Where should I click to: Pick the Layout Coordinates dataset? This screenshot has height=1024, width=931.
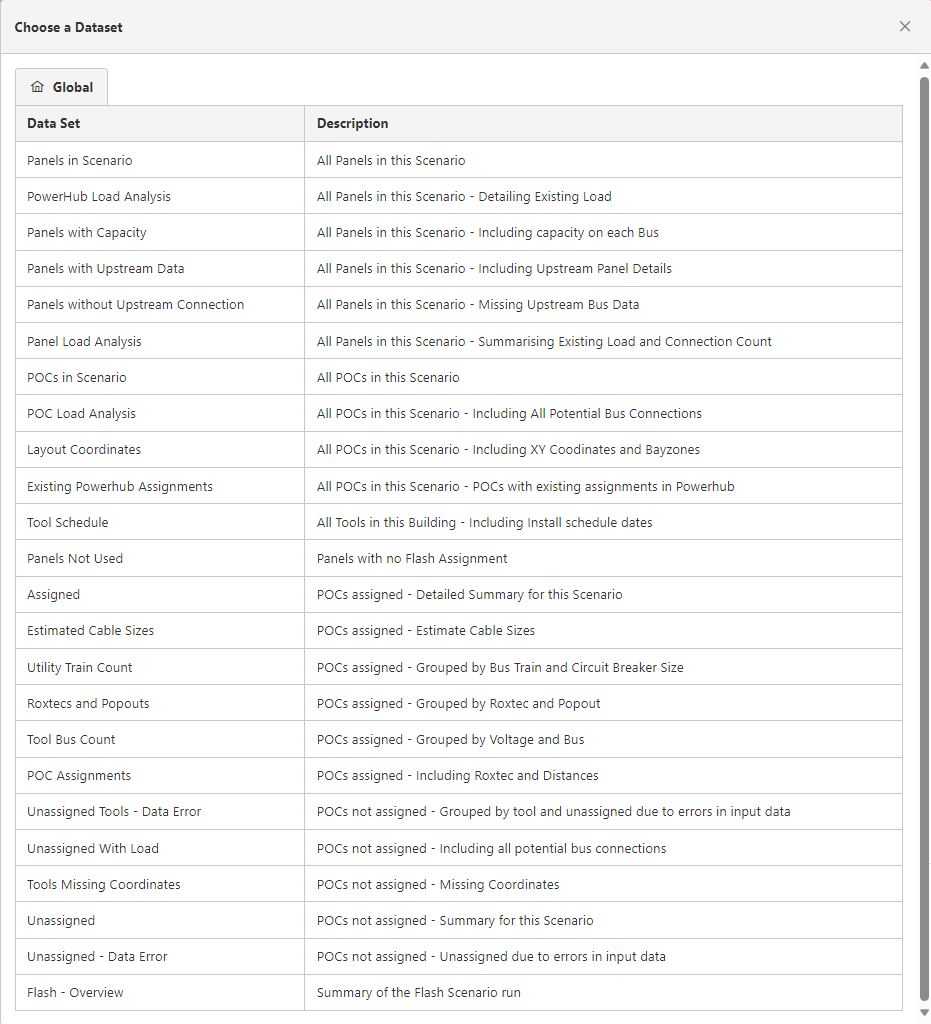tap(84, 449)
